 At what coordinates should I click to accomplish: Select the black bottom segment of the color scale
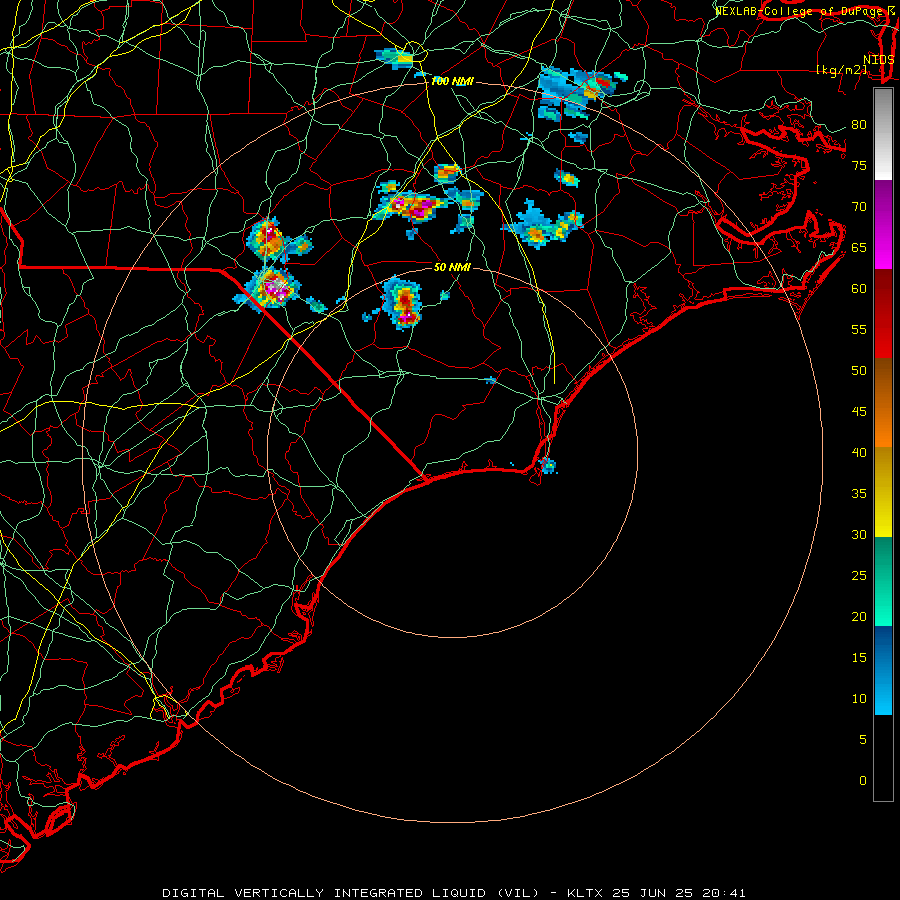[883, 758]
